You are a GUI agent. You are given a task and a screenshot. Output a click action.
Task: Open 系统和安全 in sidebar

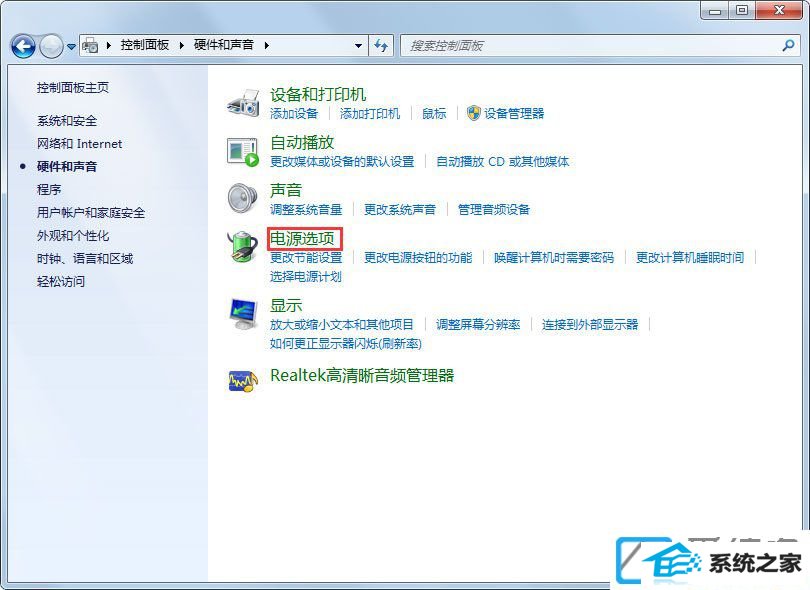pos(67,121)
